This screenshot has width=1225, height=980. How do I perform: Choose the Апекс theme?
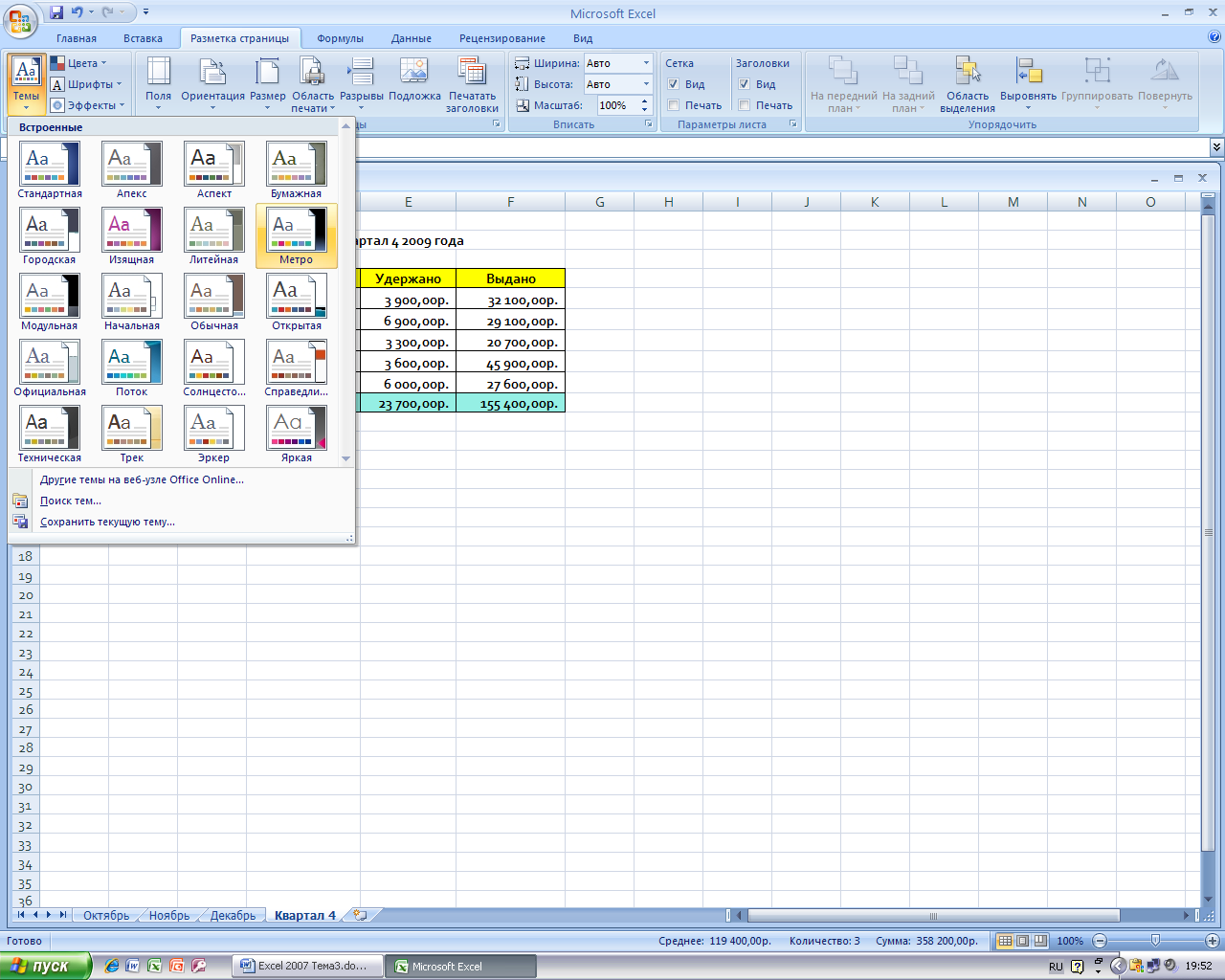[132, 169]
